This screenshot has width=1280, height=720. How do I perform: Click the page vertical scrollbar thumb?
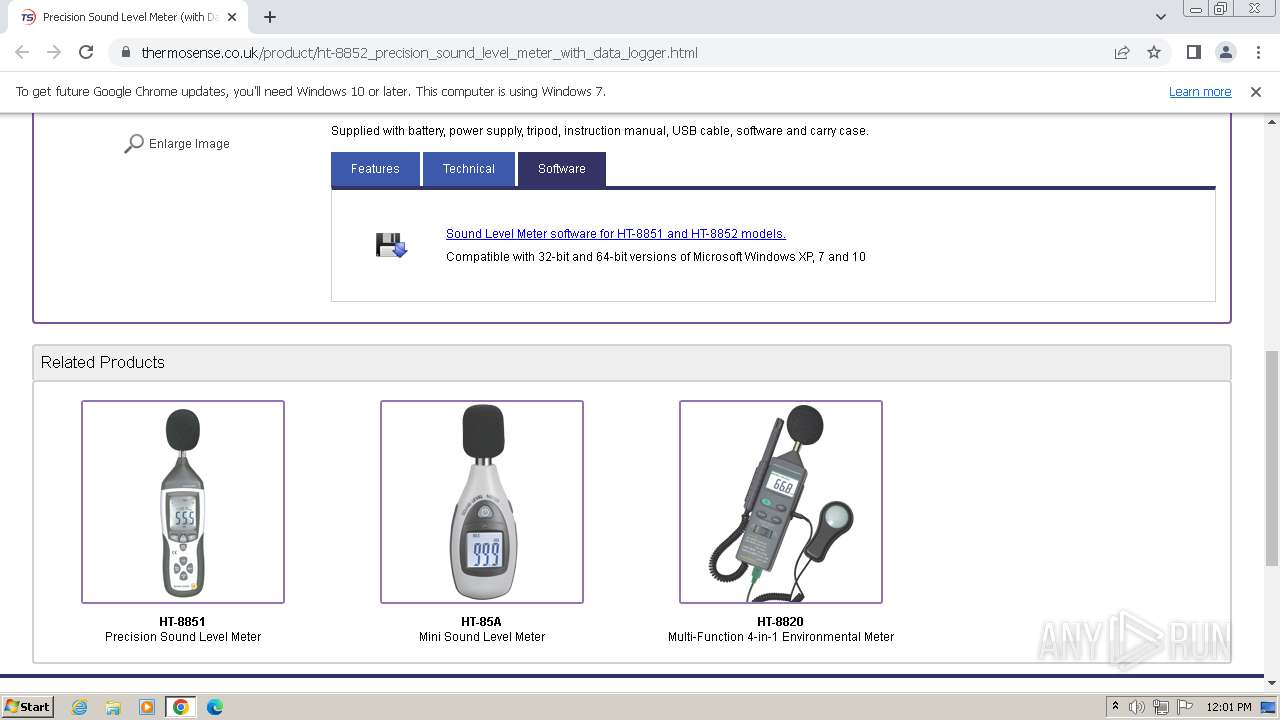click(x=1272, y=458)
